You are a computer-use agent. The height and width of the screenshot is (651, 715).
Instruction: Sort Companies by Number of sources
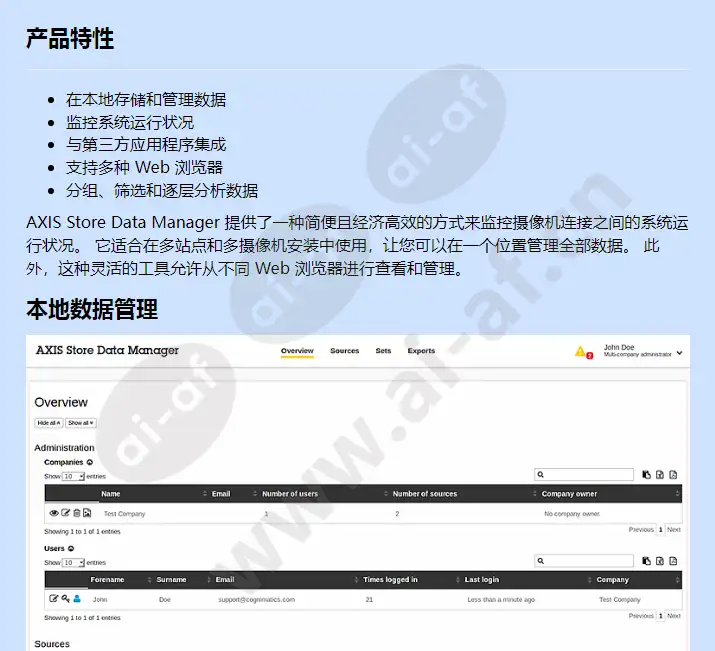[x=425, y=494]
